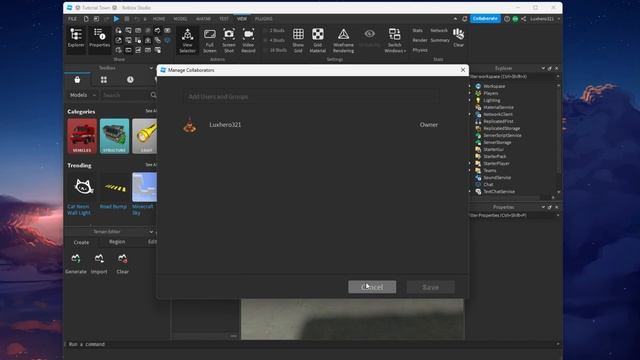Toggle the Network stats

pos(439,31)
